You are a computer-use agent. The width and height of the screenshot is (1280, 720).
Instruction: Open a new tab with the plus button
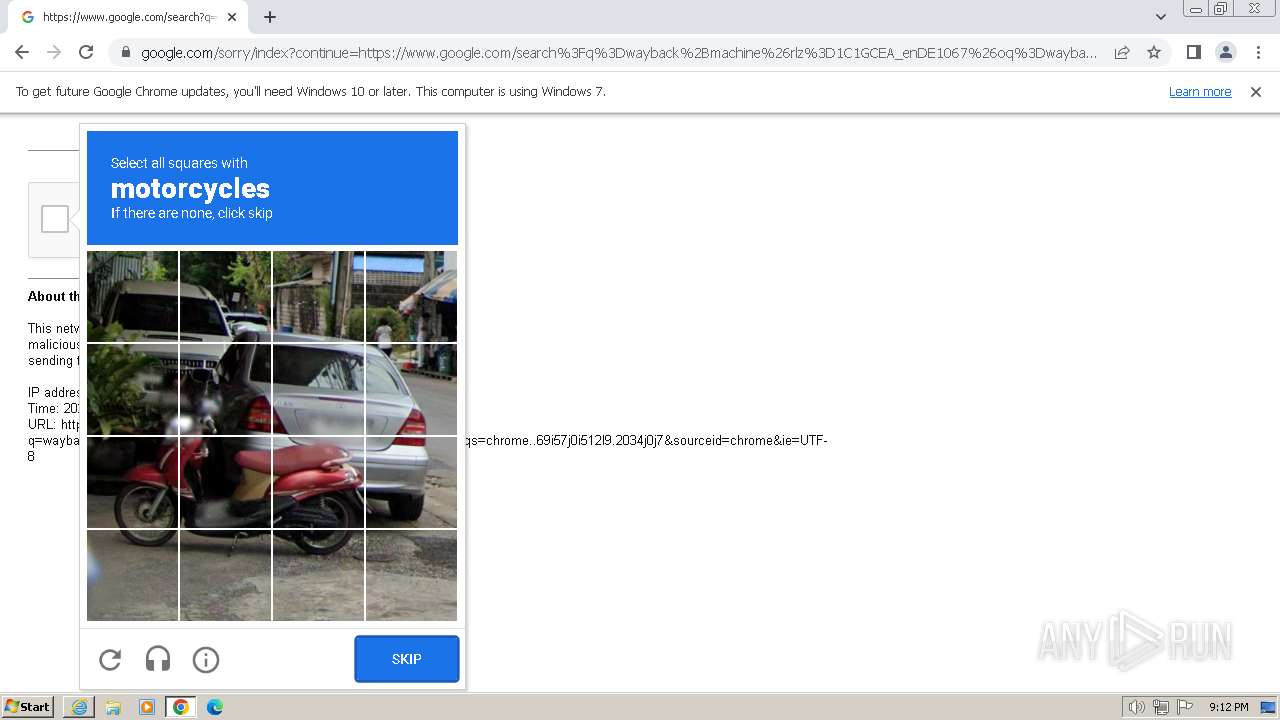270,17
